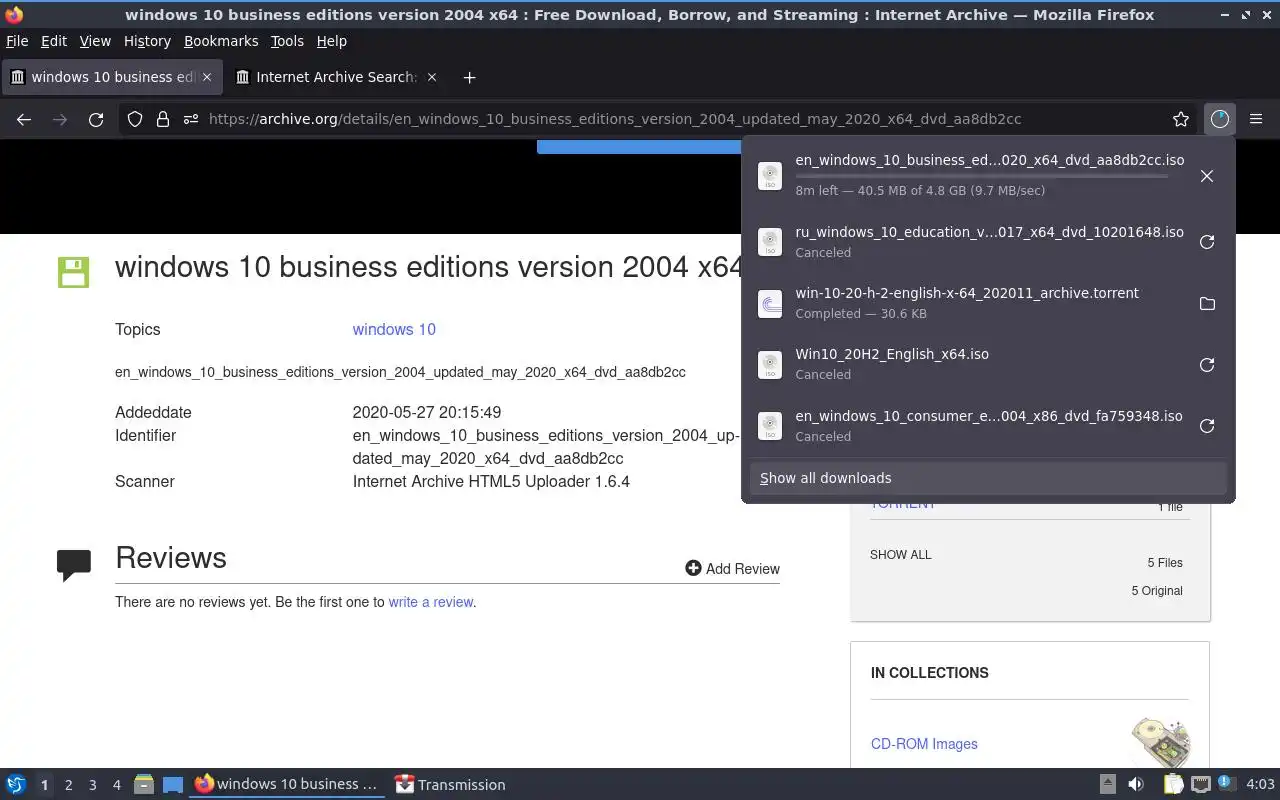Click SHOW ALL download options
Viewport: 1280px width, 800px height.
[900, 554]
